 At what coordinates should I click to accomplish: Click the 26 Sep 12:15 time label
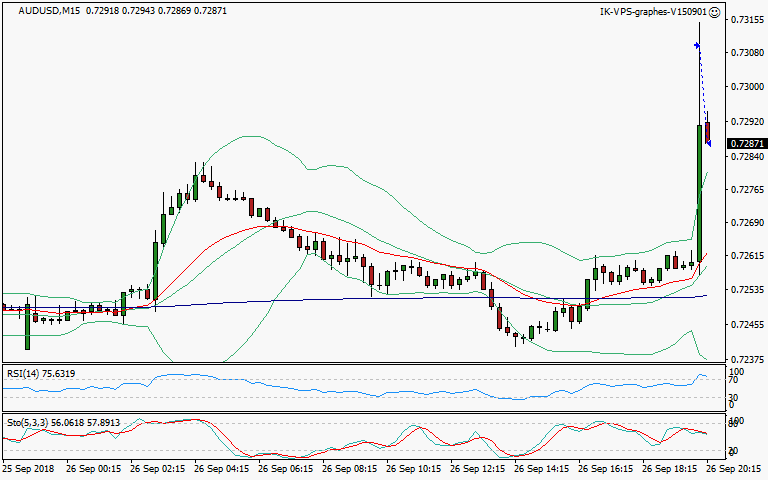tap(478, 469)
